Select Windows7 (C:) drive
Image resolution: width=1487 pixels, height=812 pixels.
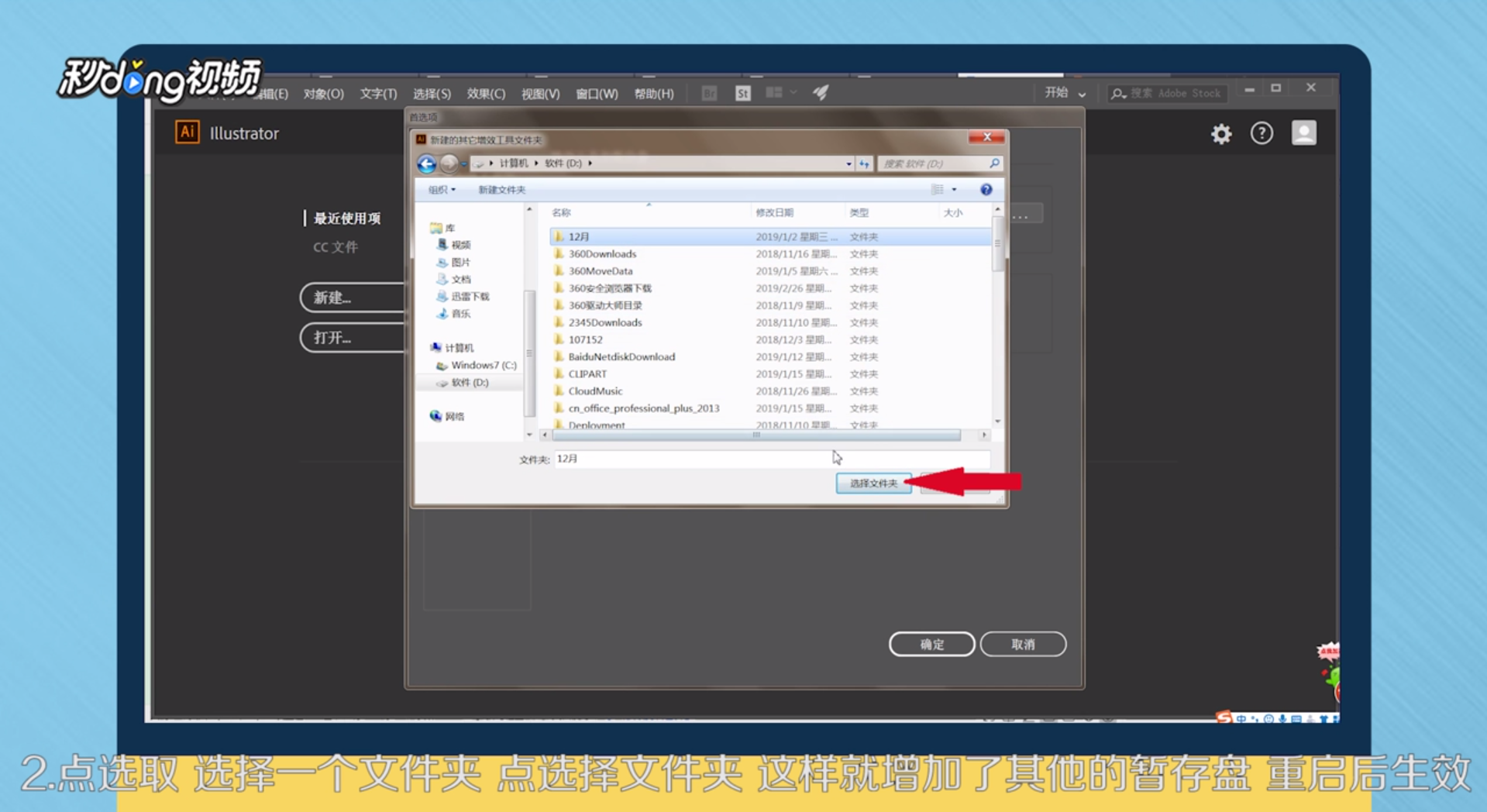(477, 365)
